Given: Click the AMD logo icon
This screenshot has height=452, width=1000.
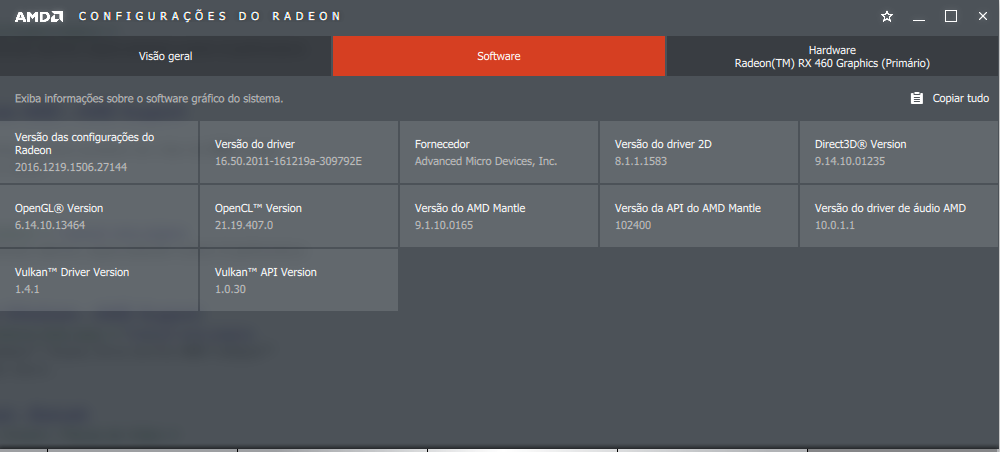Looking at the screenshot, I should pos(39,17).
